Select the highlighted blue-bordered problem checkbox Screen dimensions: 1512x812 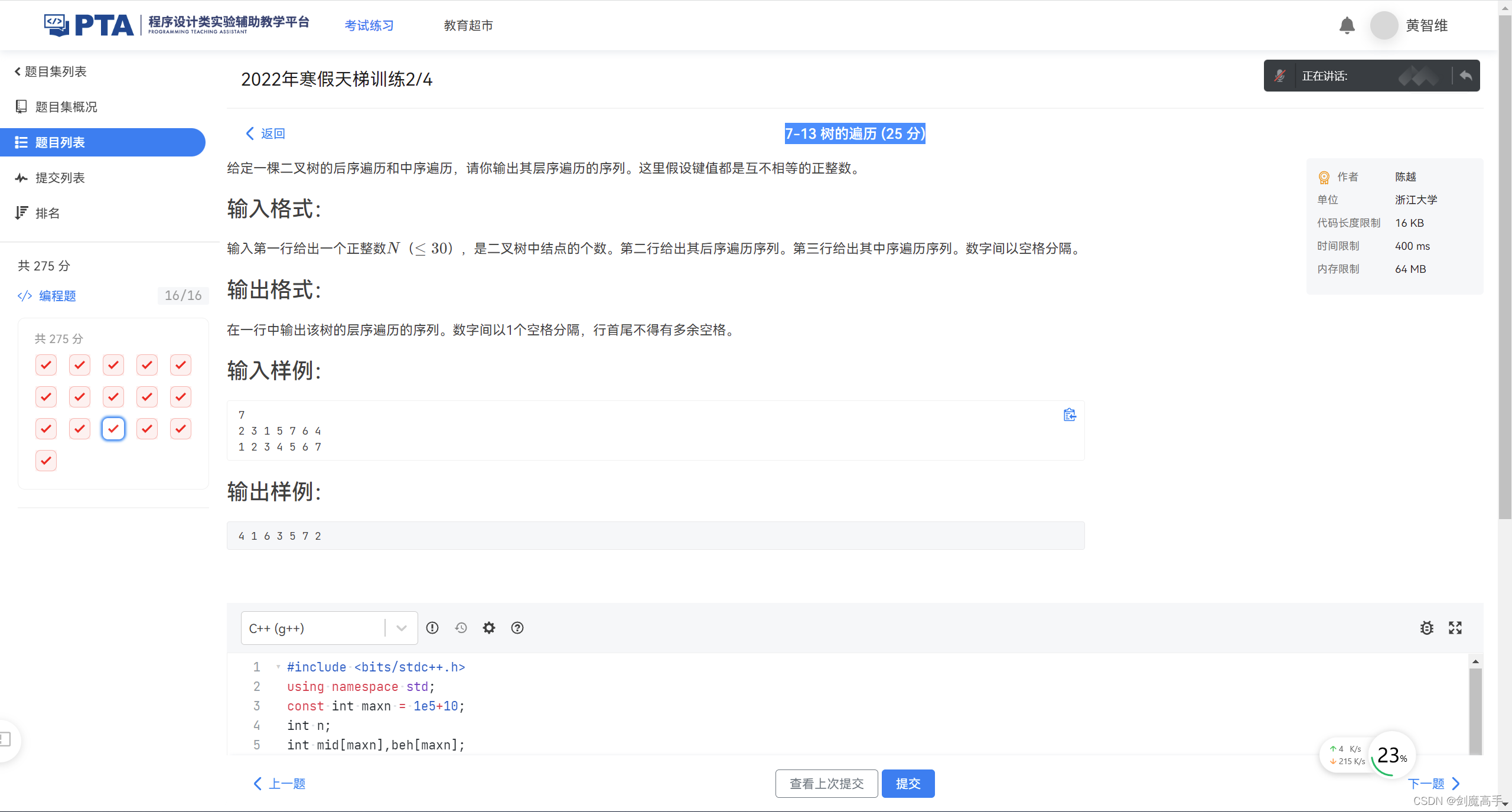click(x=113, y=429)
